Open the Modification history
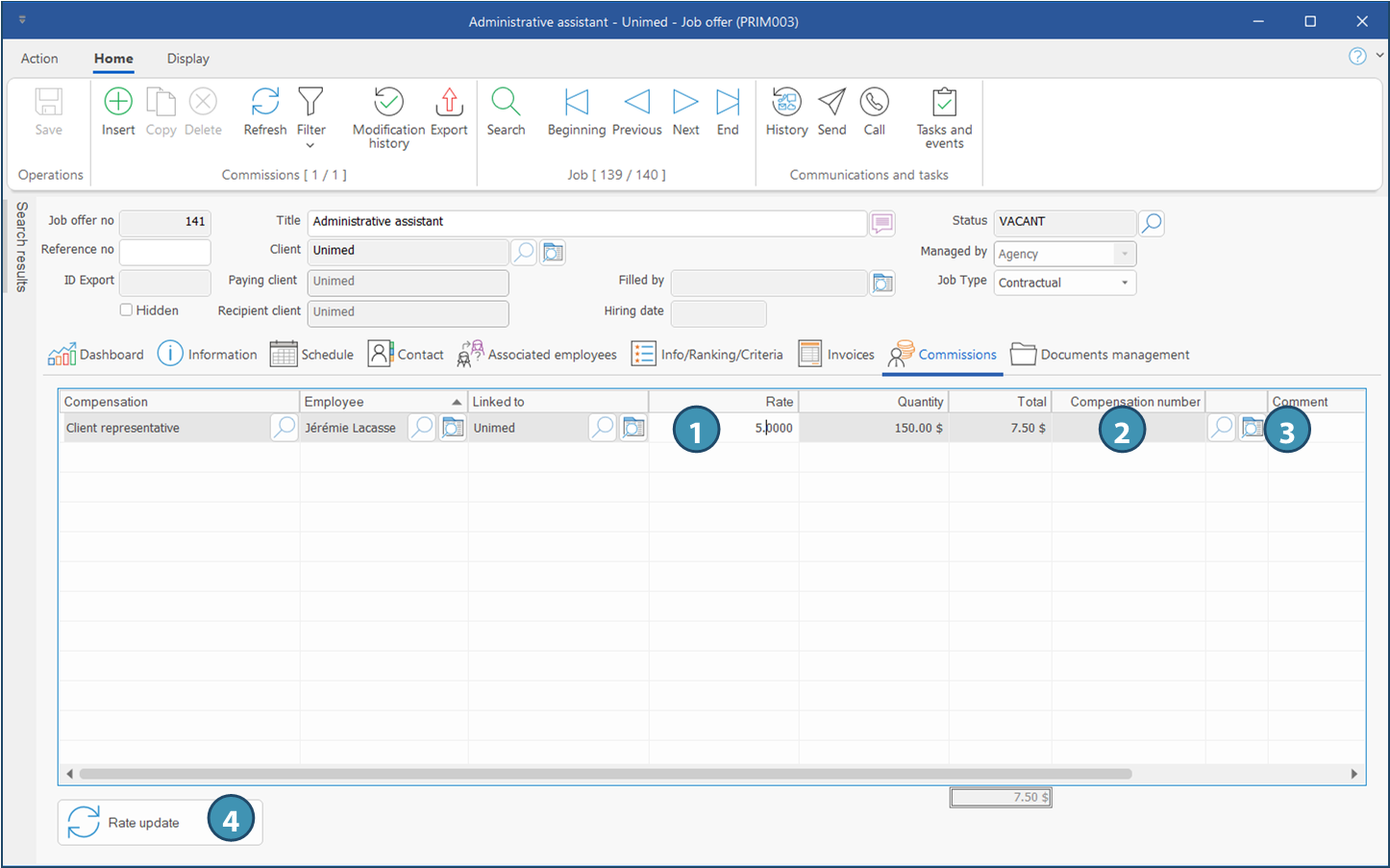This screenshot has height=868, width=1390. (388, 103)
